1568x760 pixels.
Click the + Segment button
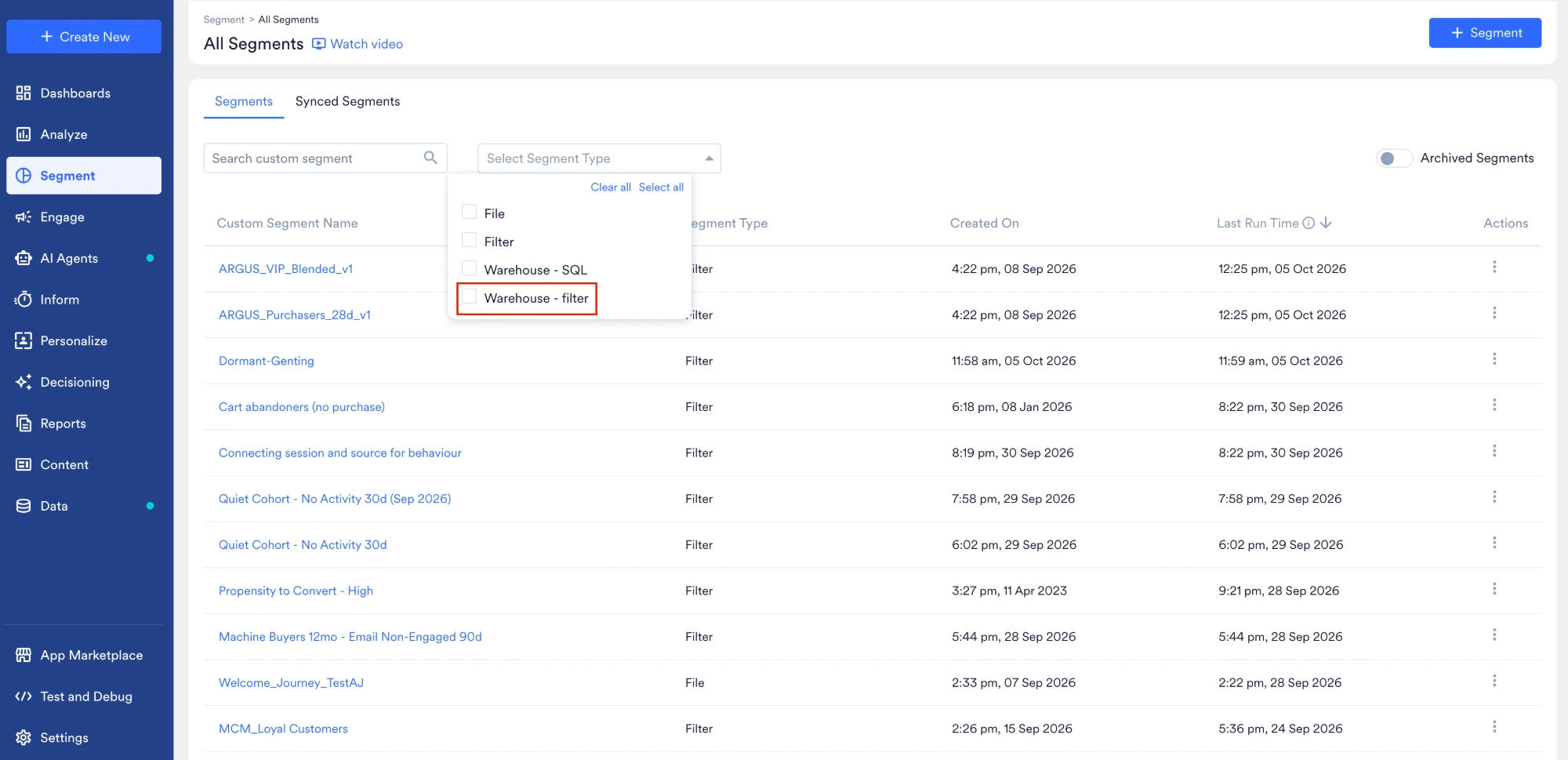click(x=1485, y=33)
